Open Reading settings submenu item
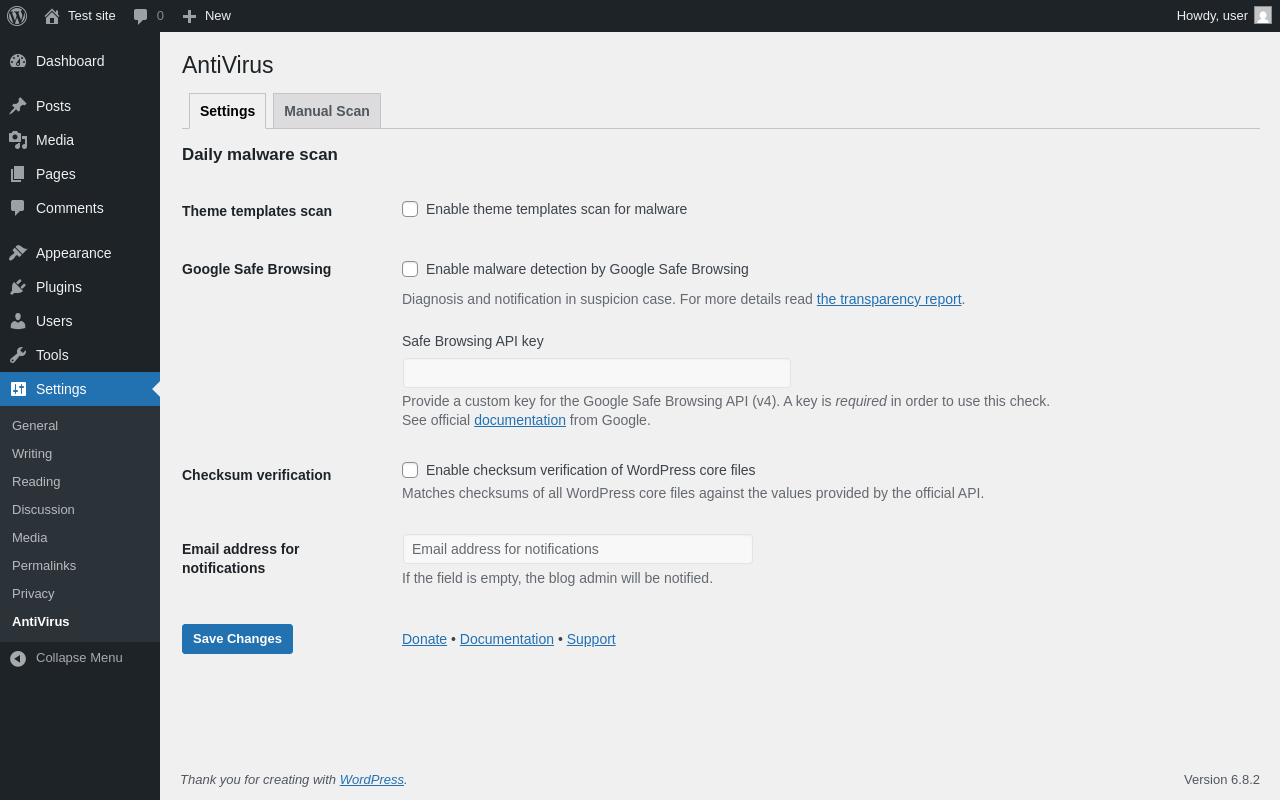 click(36, 482)
